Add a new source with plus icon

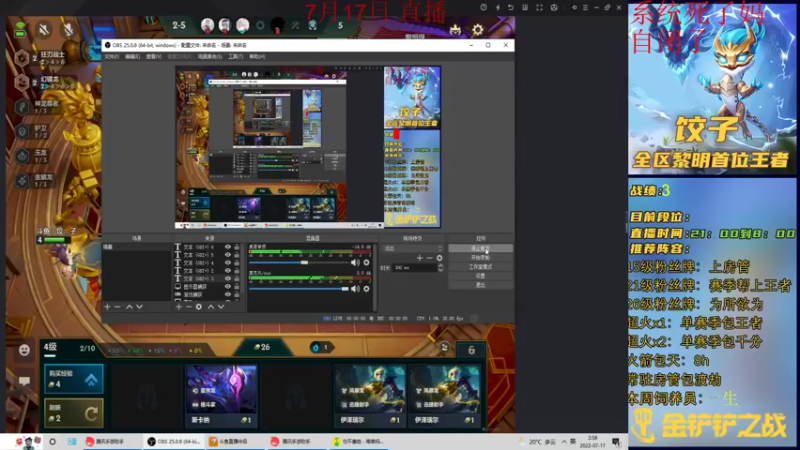pyautogui.click(x=179, y=307)
